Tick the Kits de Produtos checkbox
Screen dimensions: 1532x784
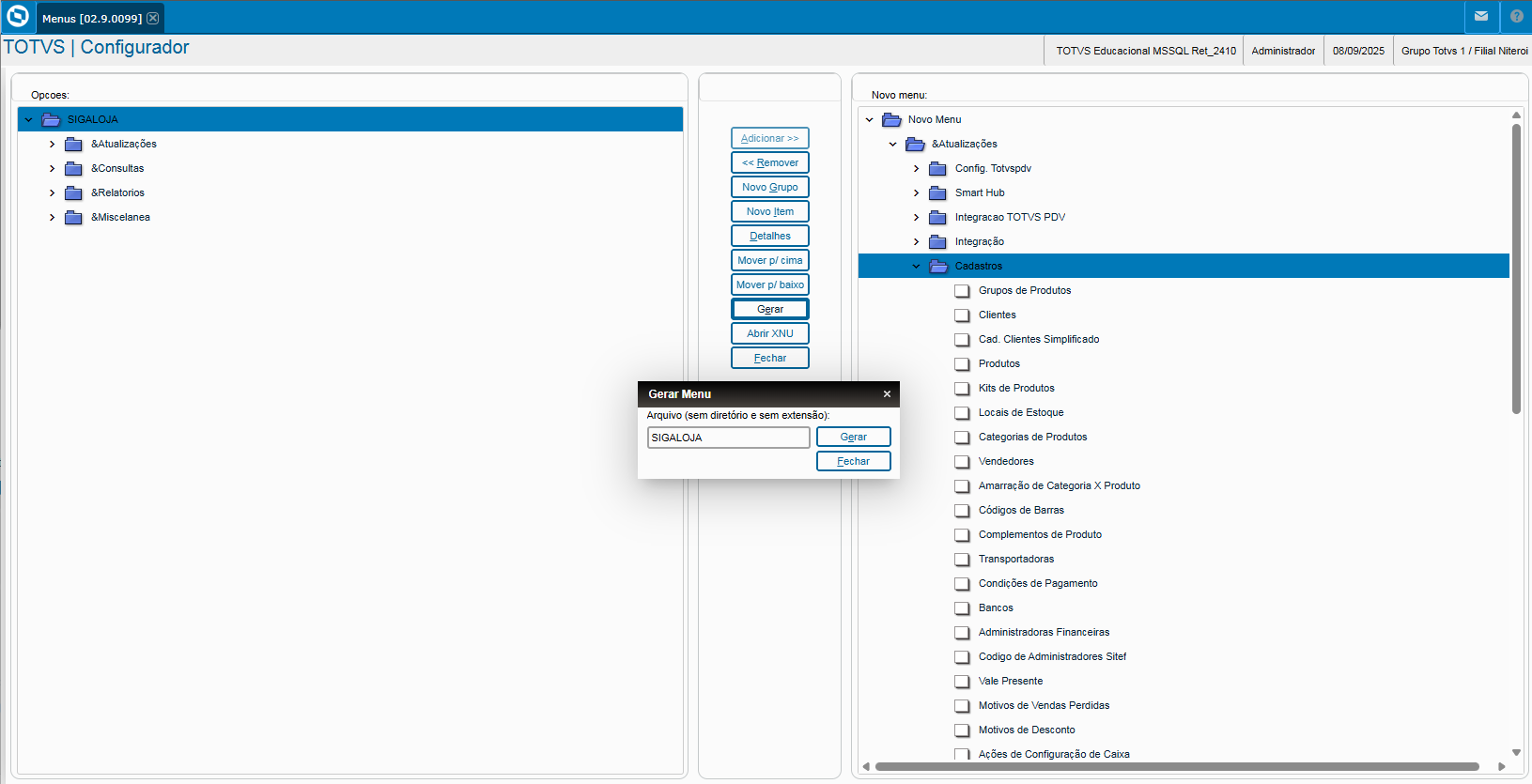pyautogui.click(x=962, y=389)
